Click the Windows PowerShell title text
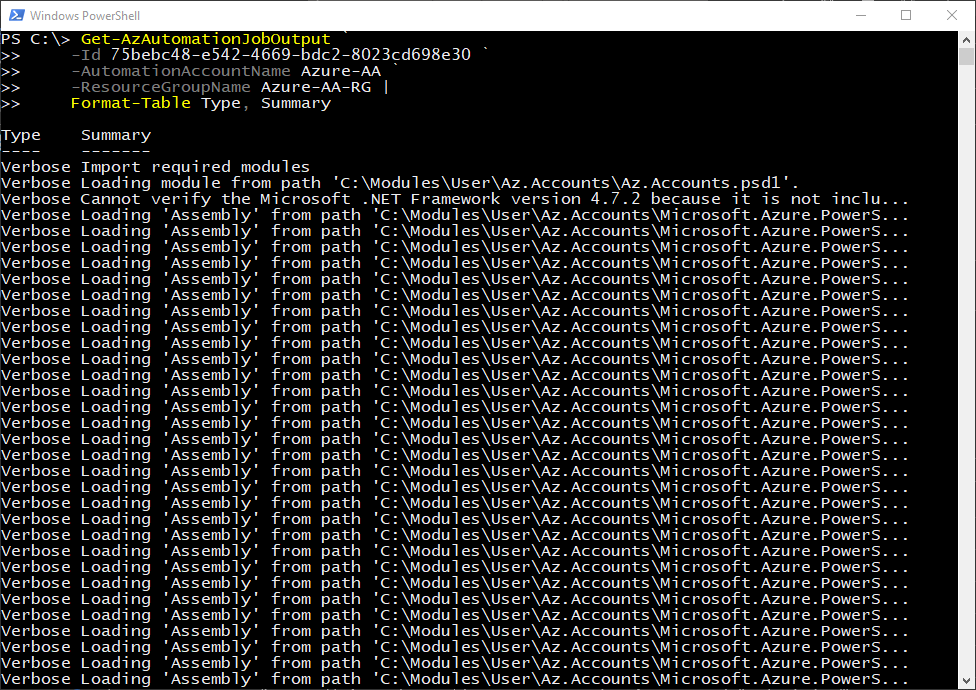 pos(85,16)
